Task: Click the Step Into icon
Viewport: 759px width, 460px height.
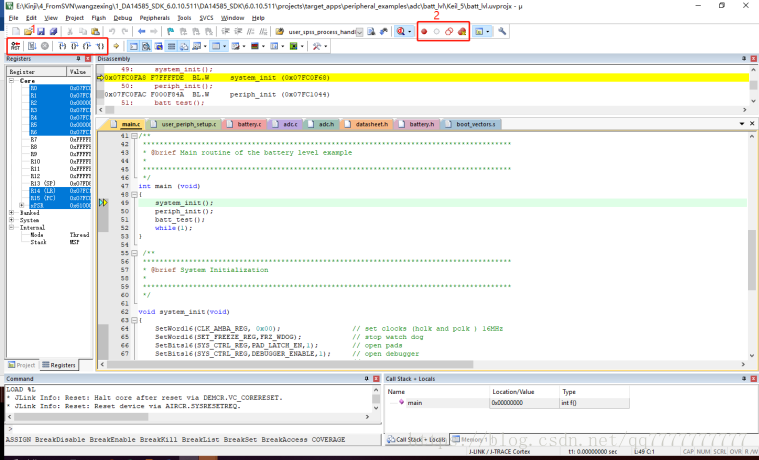Action: pos(62,46)
